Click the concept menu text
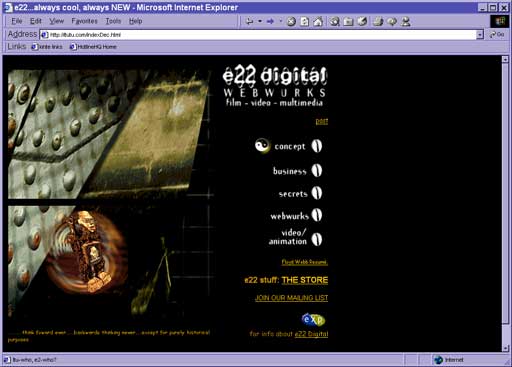The width and height of the screenshot is (512, 367). (x=290, y=146)
